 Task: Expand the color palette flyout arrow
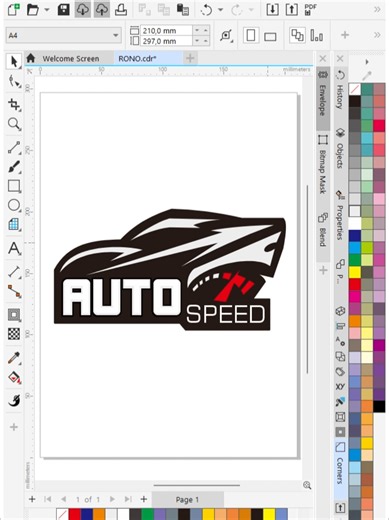pyautogui.click(x=367, y=62)
